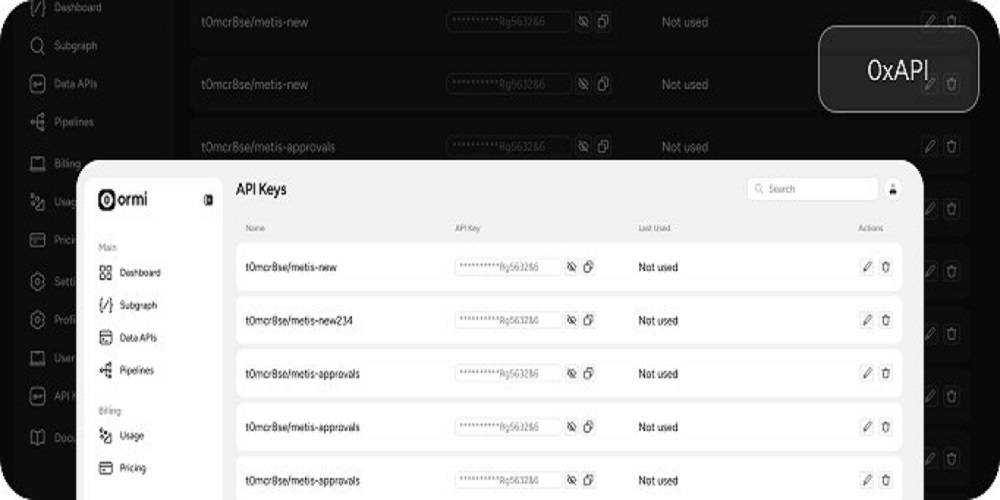The width and height of the screenshot is (1000, 500).
Task: Copy the API key for t0mcr8se/metis-new234
Action: coord(588,320)
